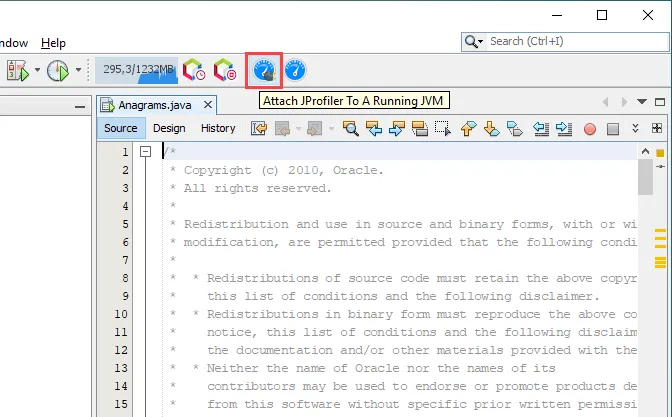Expand hidden editor toolbar items chevron
The image size is (672, 417).
click(636, 128)
